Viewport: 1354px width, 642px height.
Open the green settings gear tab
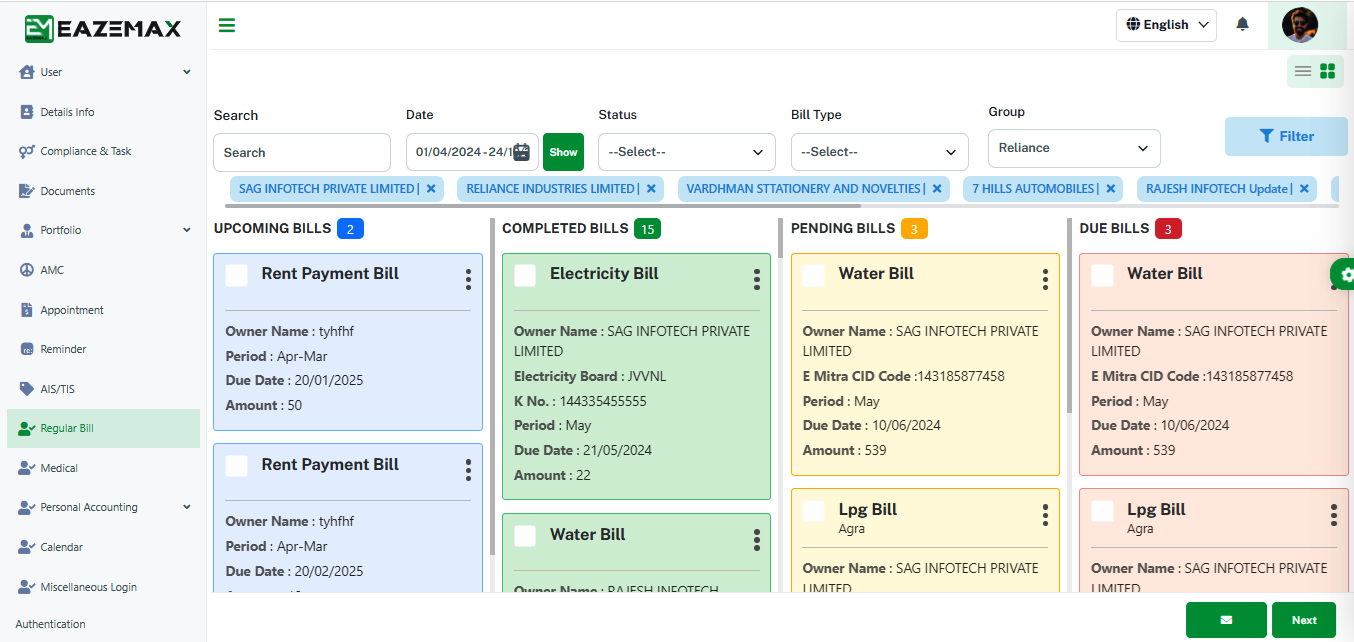pos(1345,274)
